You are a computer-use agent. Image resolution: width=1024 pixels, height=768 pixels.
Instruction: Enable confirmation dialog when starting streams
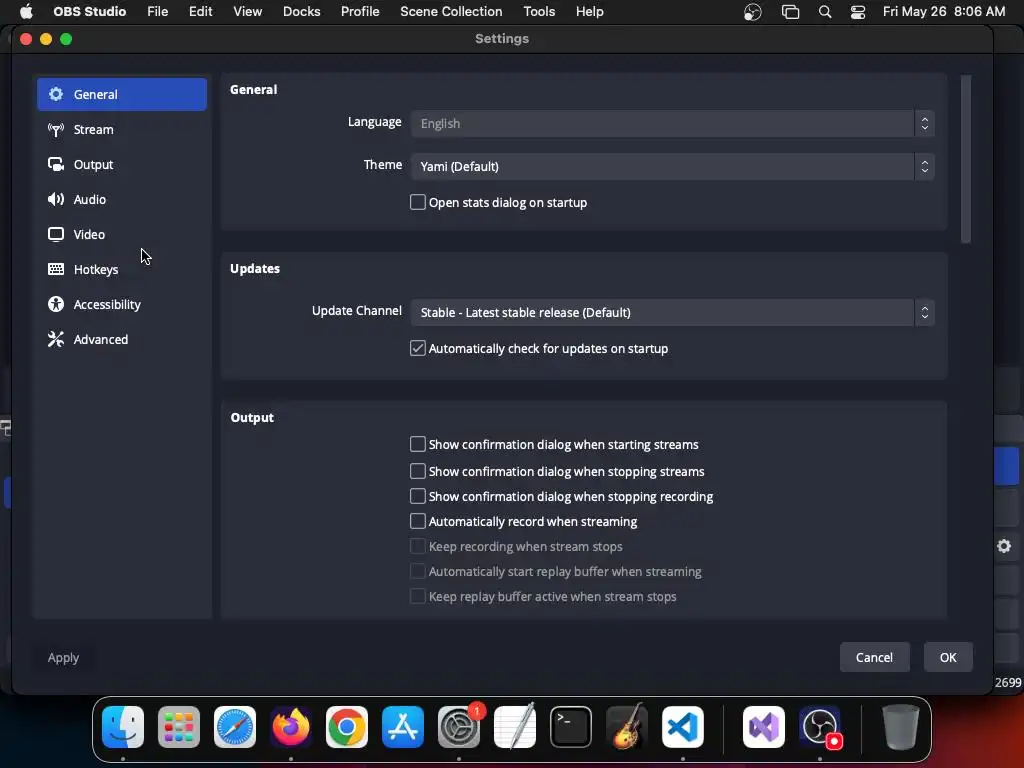coord(417,444)
